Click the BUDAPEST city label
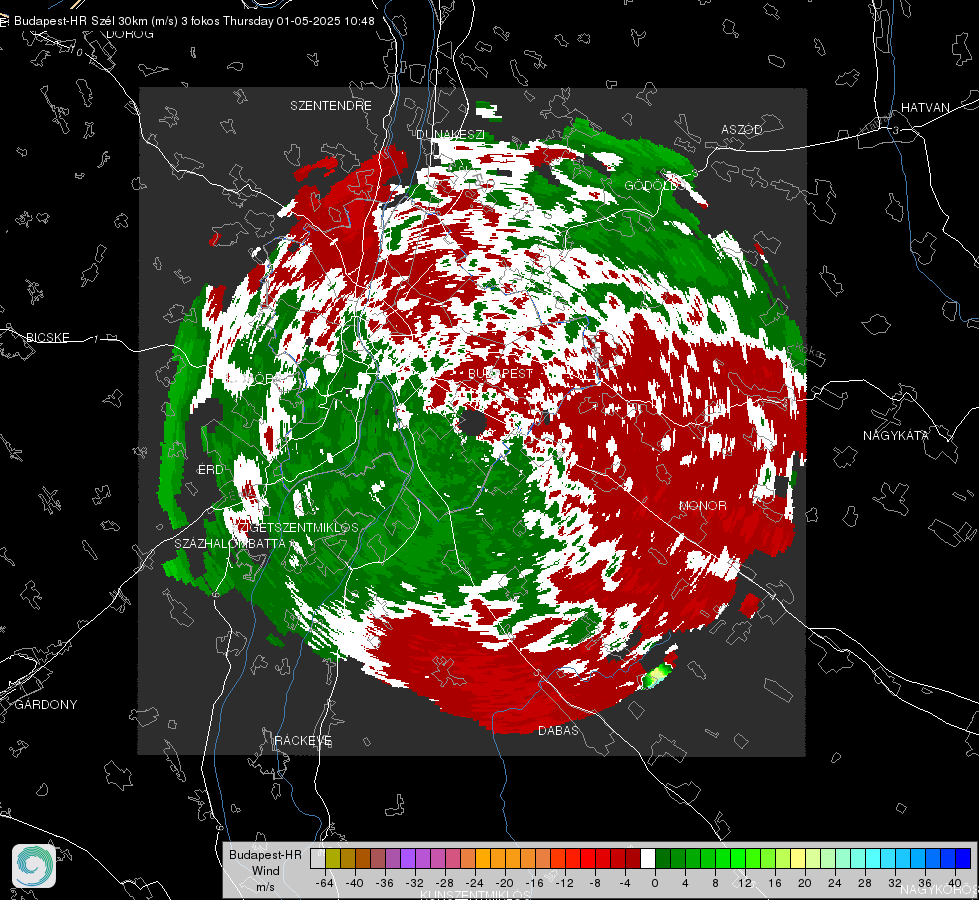 [501, 373]
